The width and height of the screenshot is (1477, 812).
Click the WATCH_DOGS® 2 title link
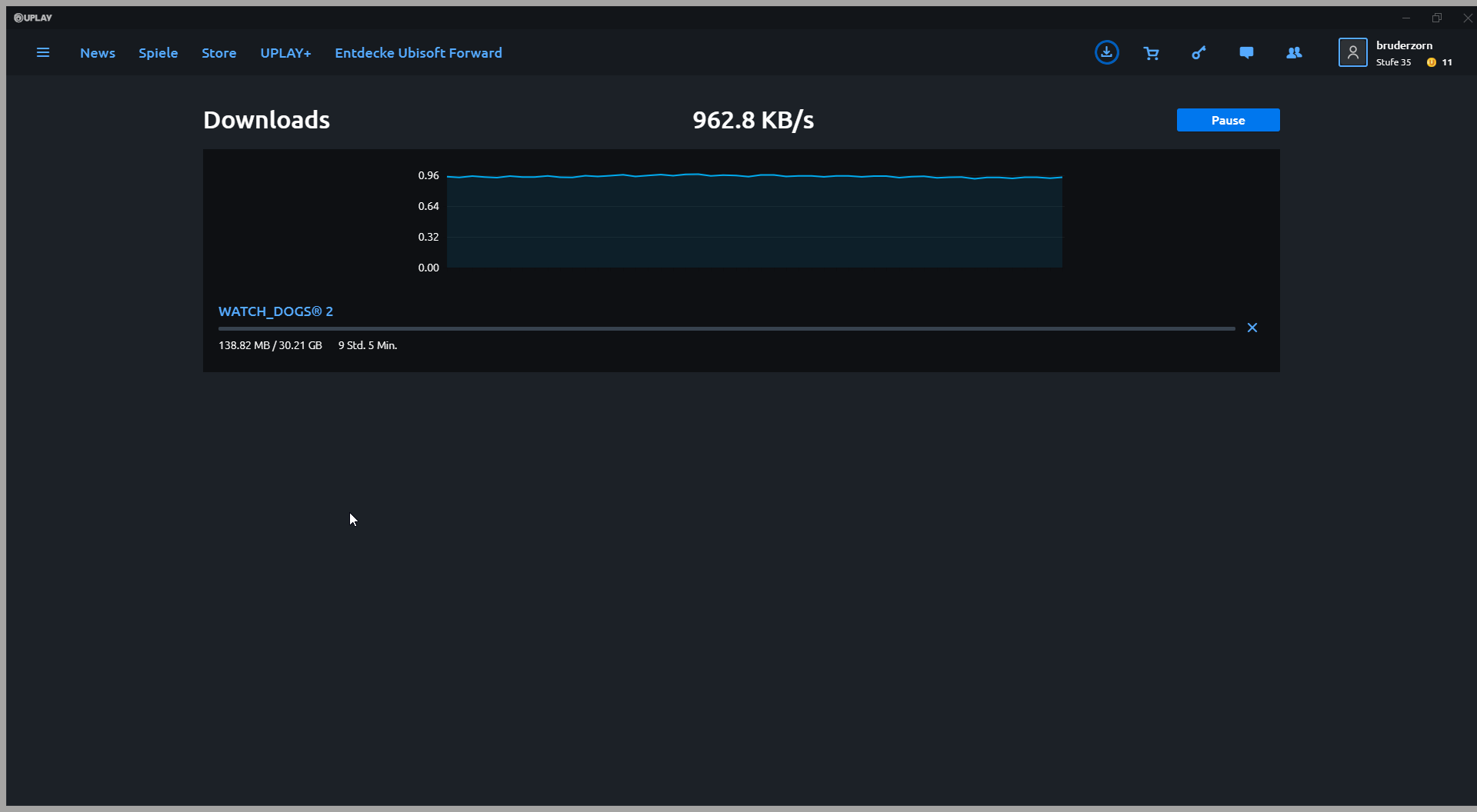[275, 311]
